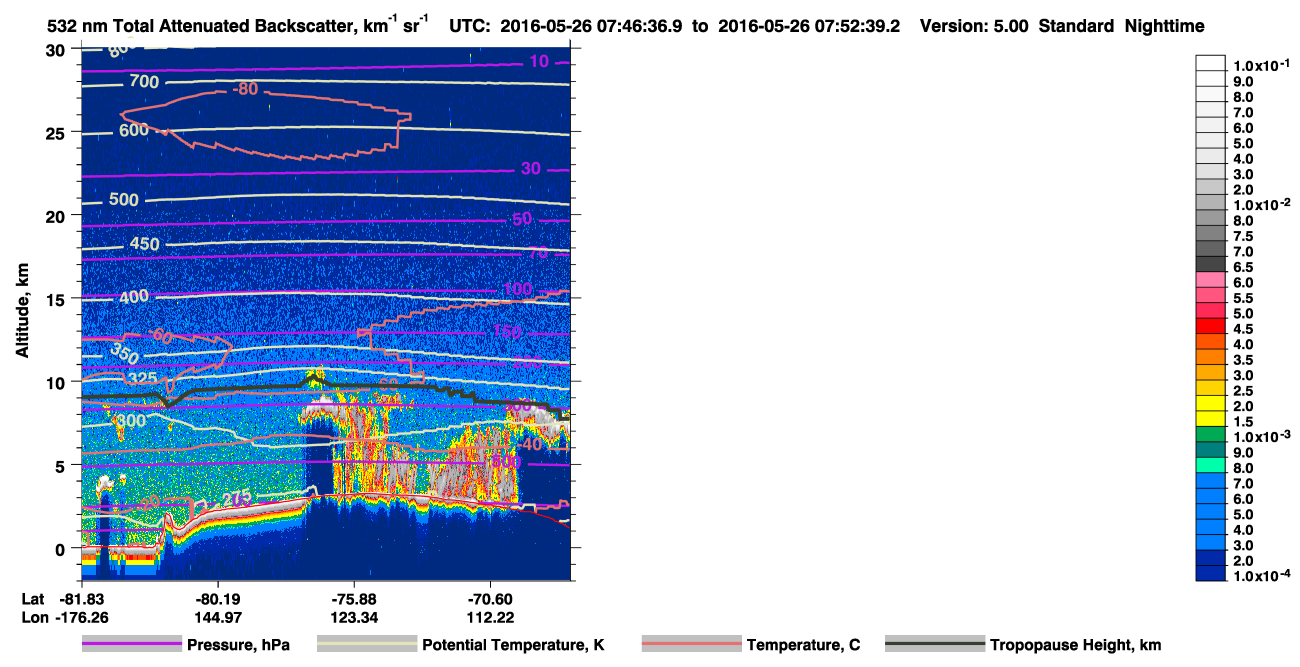The width and height of the screenshot is (1300, 667).
Task: Click the altitude tick label 15
Action: pos(57,299)
